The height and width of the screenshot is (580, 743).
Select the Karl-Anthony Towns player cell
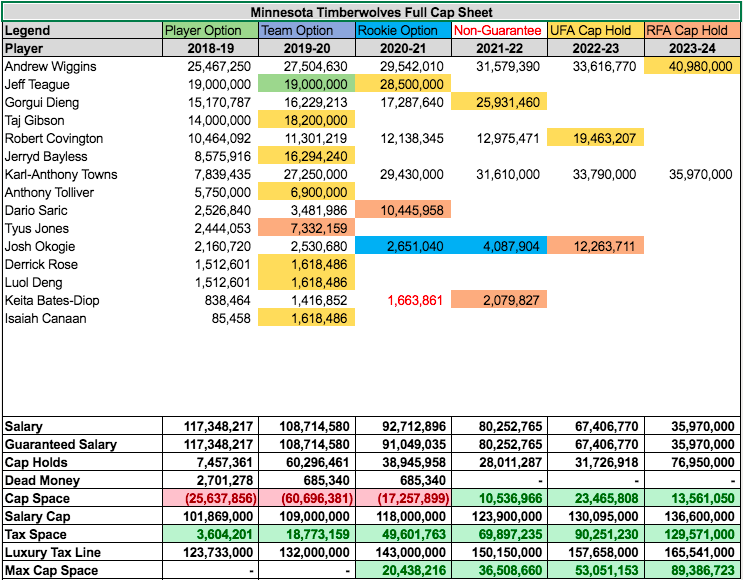coord(82,174)
